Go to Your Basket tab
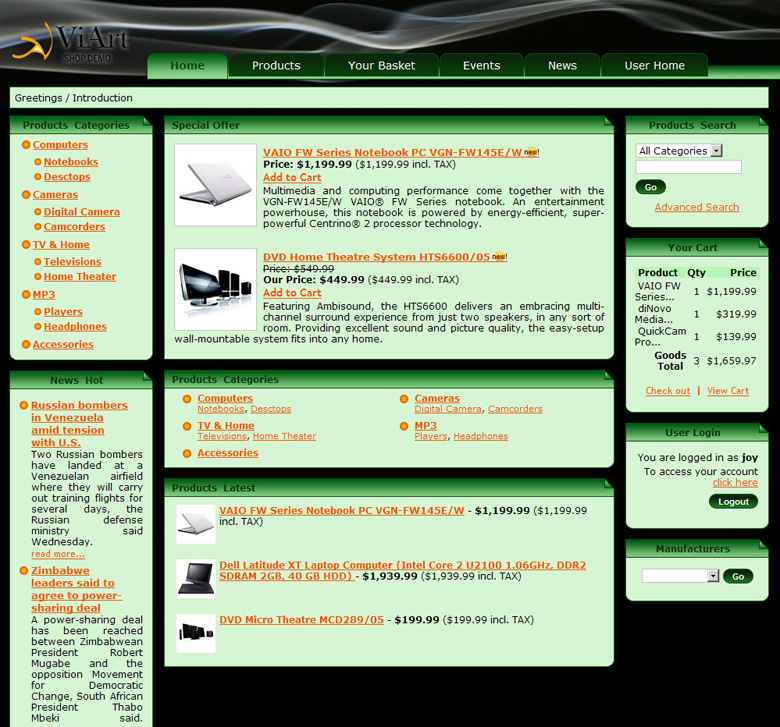This screenshot has height=727, width=780. pos(382,66)
